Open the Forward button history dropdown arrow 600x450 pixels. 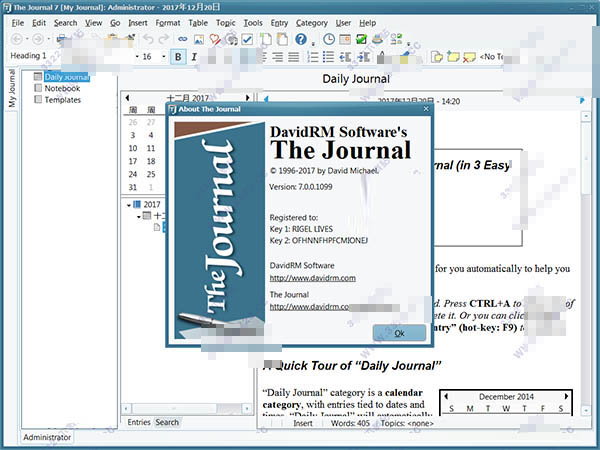point(49,39)
